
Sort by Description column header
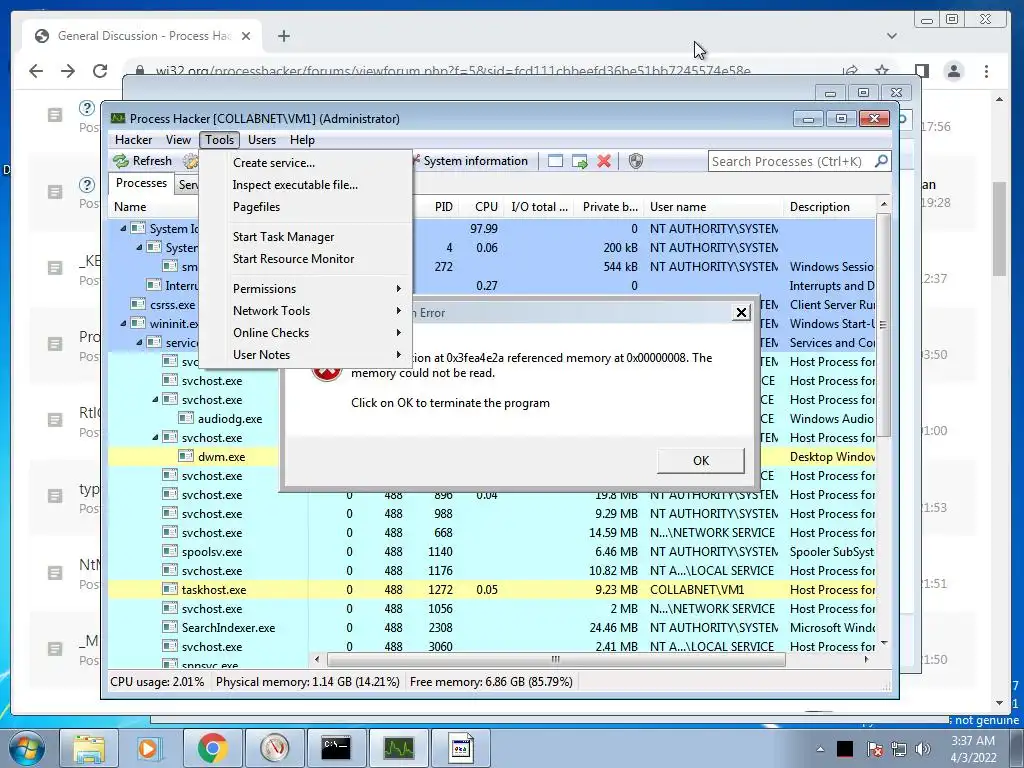pos(830,206)
